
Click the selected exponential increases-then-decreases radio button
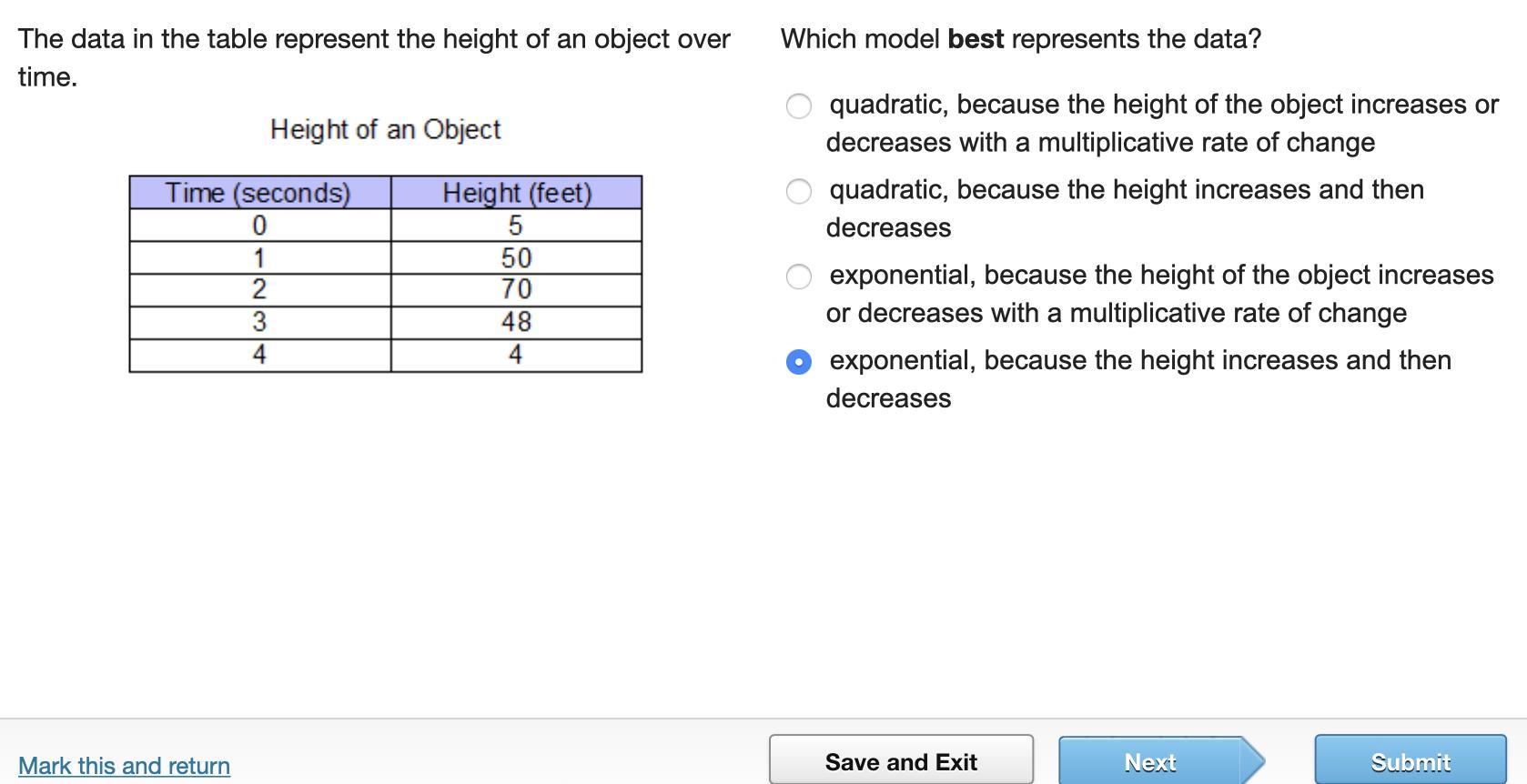click(x=798, y=362)
